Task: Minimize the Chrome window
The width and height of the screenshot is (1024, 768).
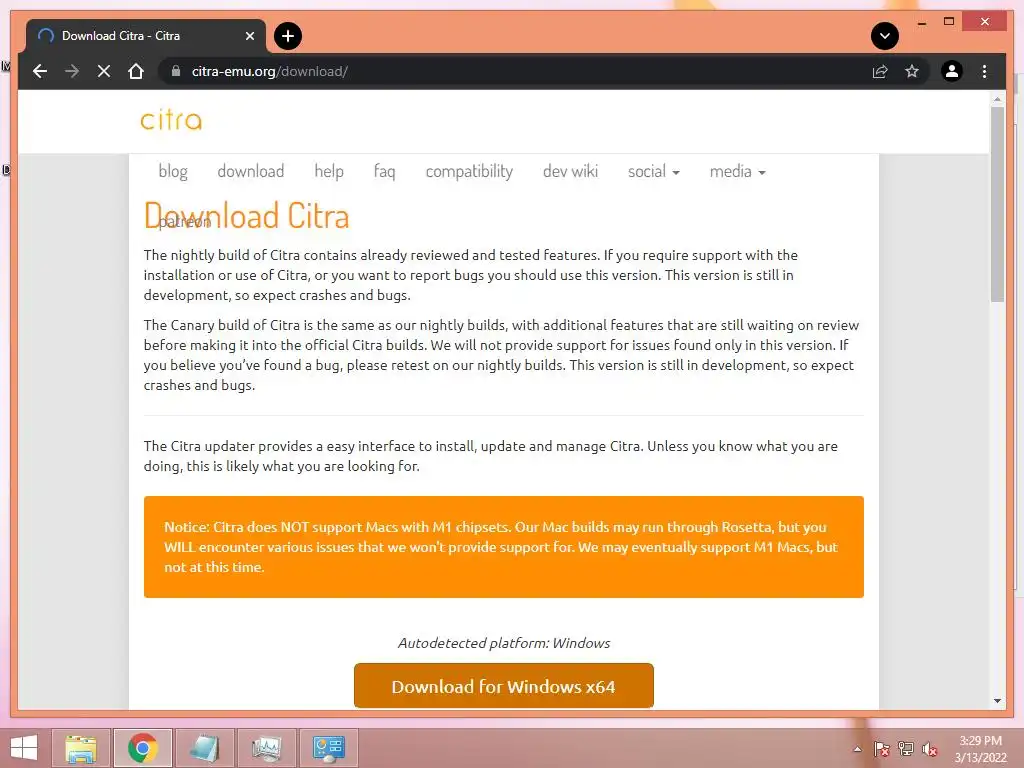Action: click(921, 22)
